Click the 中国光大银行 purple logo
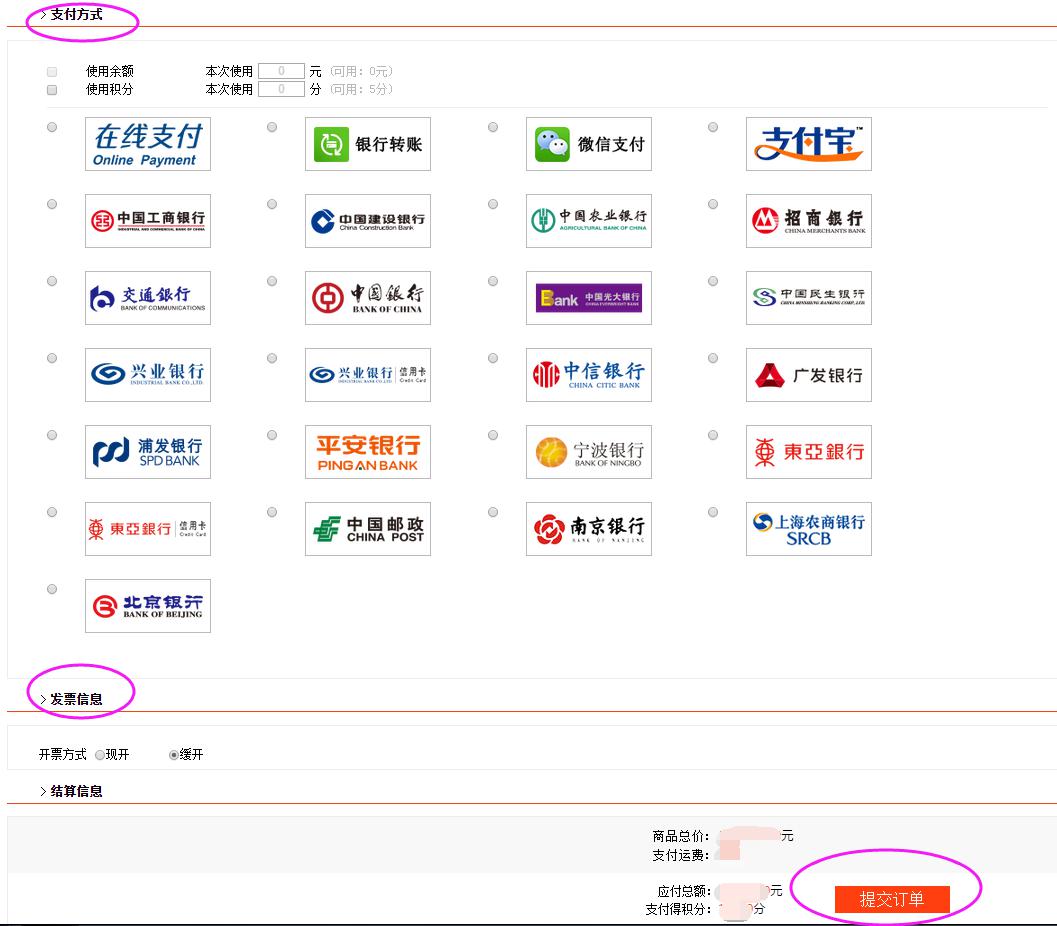The height and width of the screenshot is (926, 1057). coord(588,298)
